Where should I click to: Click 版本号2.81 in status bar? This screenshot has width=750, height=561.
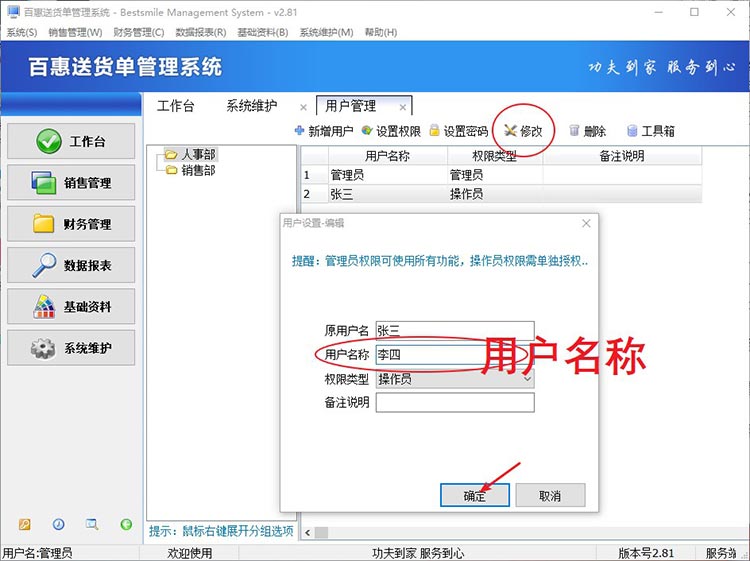click(646, 553)
